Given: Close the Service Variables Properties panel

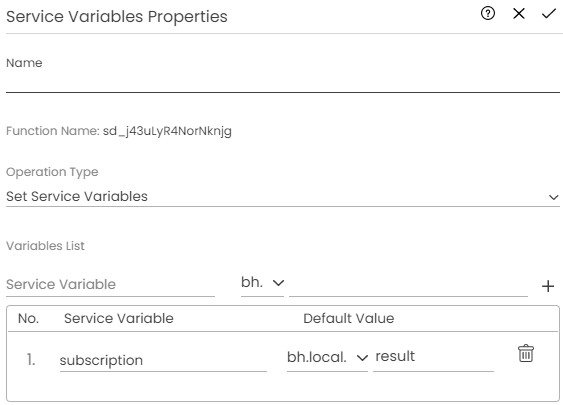Looking at the screenshot, I should [x=518, y=14].
